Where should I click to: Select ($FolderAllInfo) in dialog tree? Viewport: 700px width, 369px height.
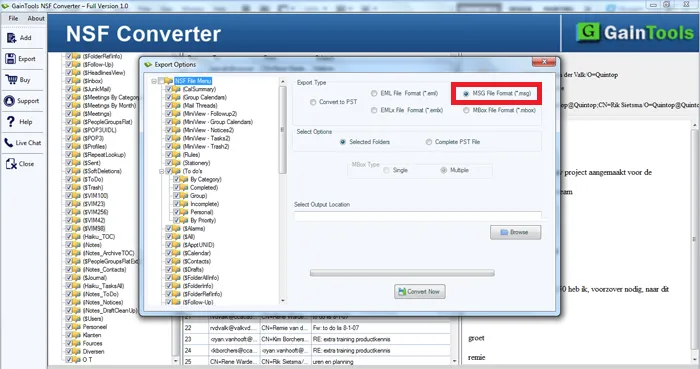coord(201,278)
